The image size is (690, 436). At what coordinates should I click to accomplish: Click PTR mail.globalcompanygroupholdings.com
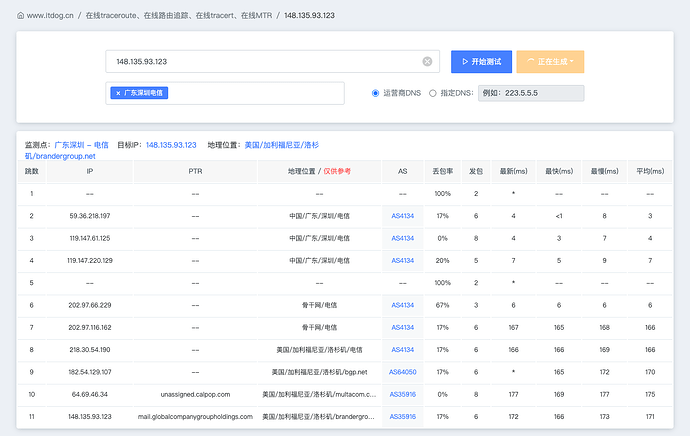click(195, 417)
